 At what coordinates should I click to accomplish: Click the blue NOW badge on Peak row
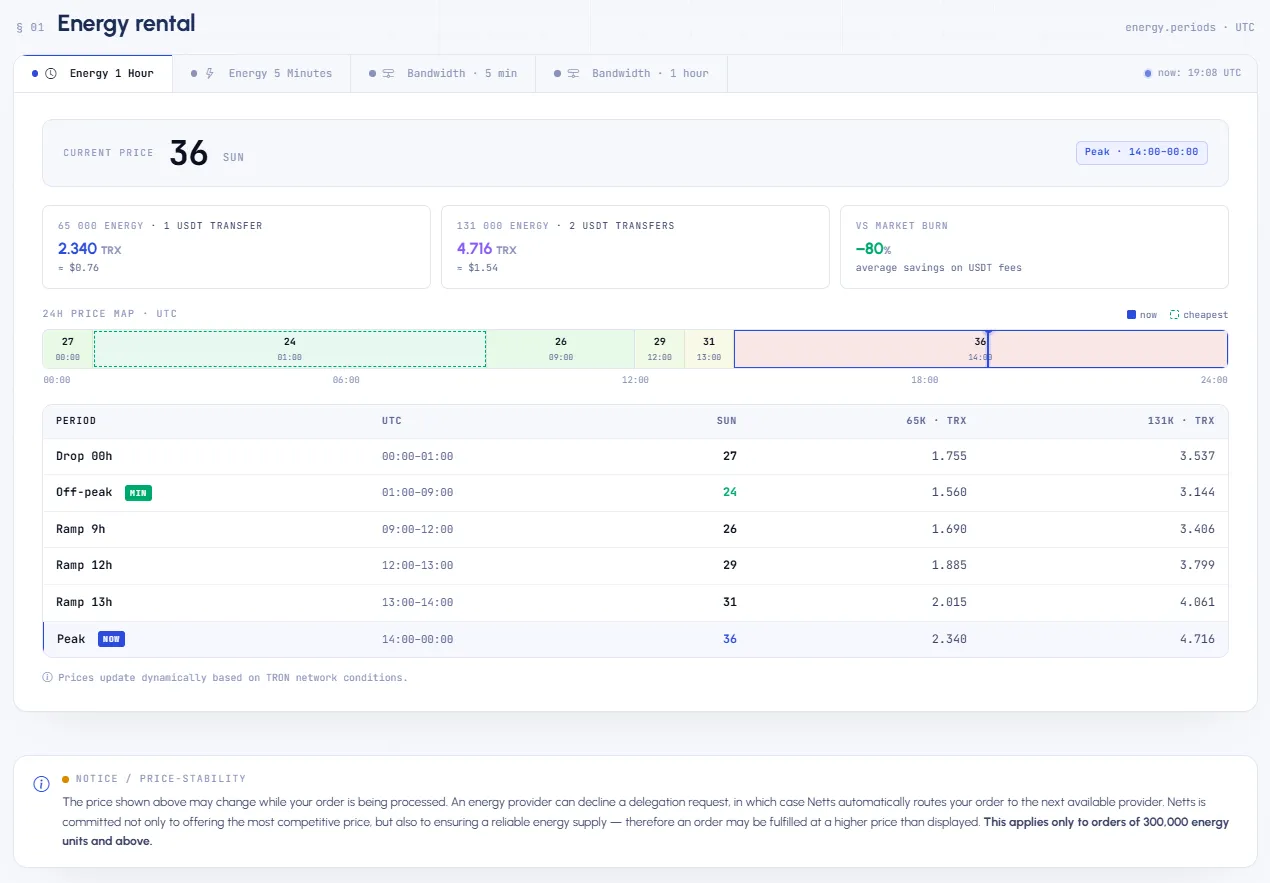(x=111, y=639)
